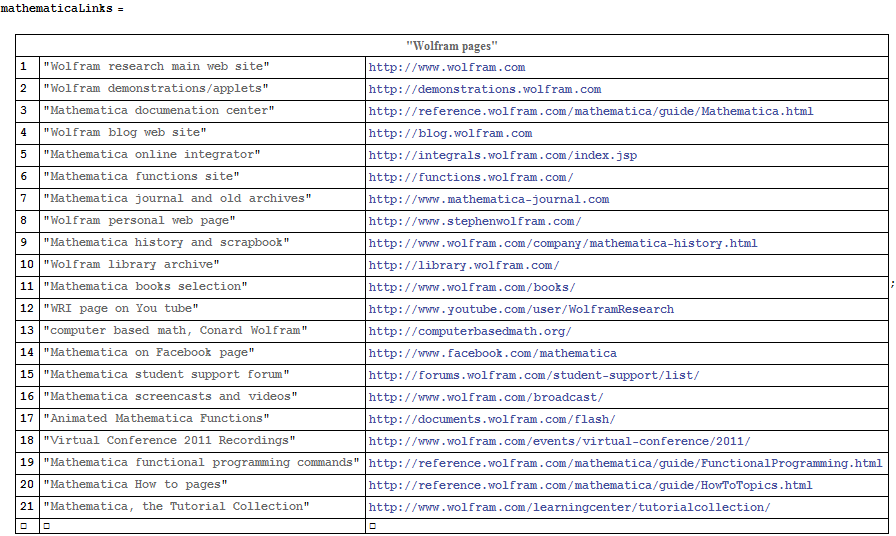Click the row number 17 cell
This screenshot has height=536, width=896.
27,419
